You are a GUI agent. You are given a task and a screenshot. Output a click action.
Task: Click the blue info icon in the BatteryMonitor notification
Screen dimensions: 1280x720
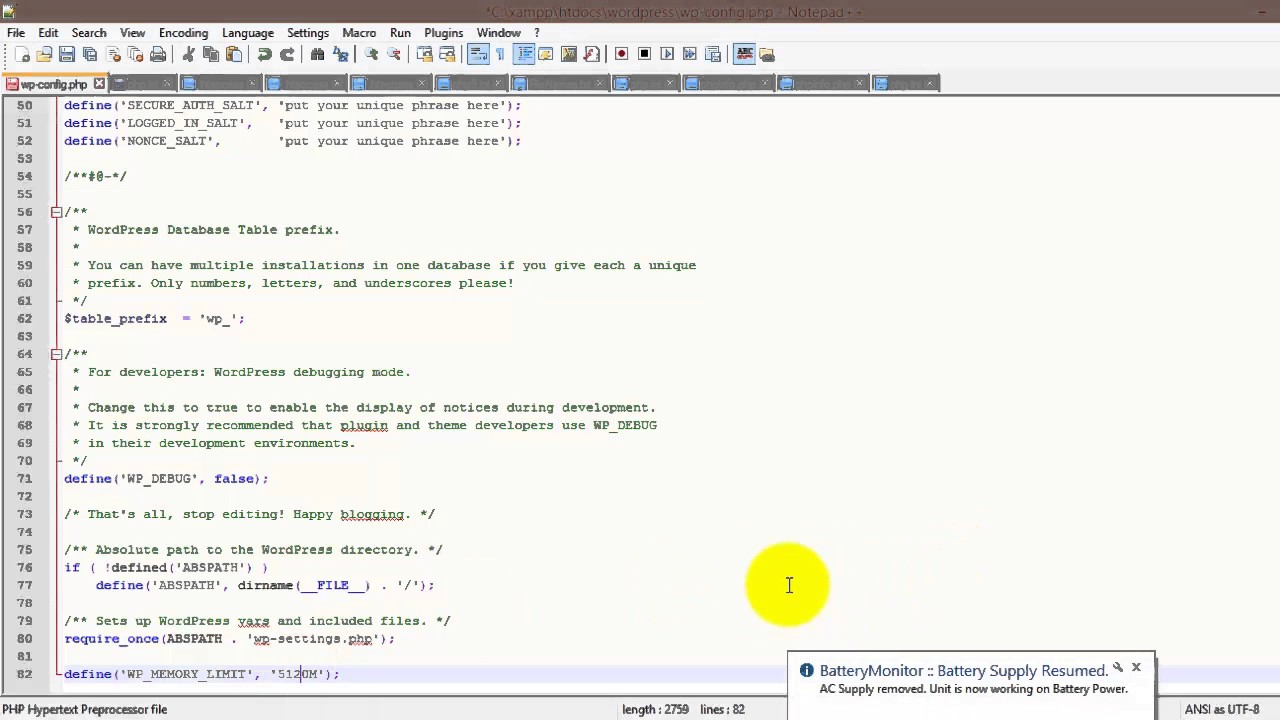[807, 671]
